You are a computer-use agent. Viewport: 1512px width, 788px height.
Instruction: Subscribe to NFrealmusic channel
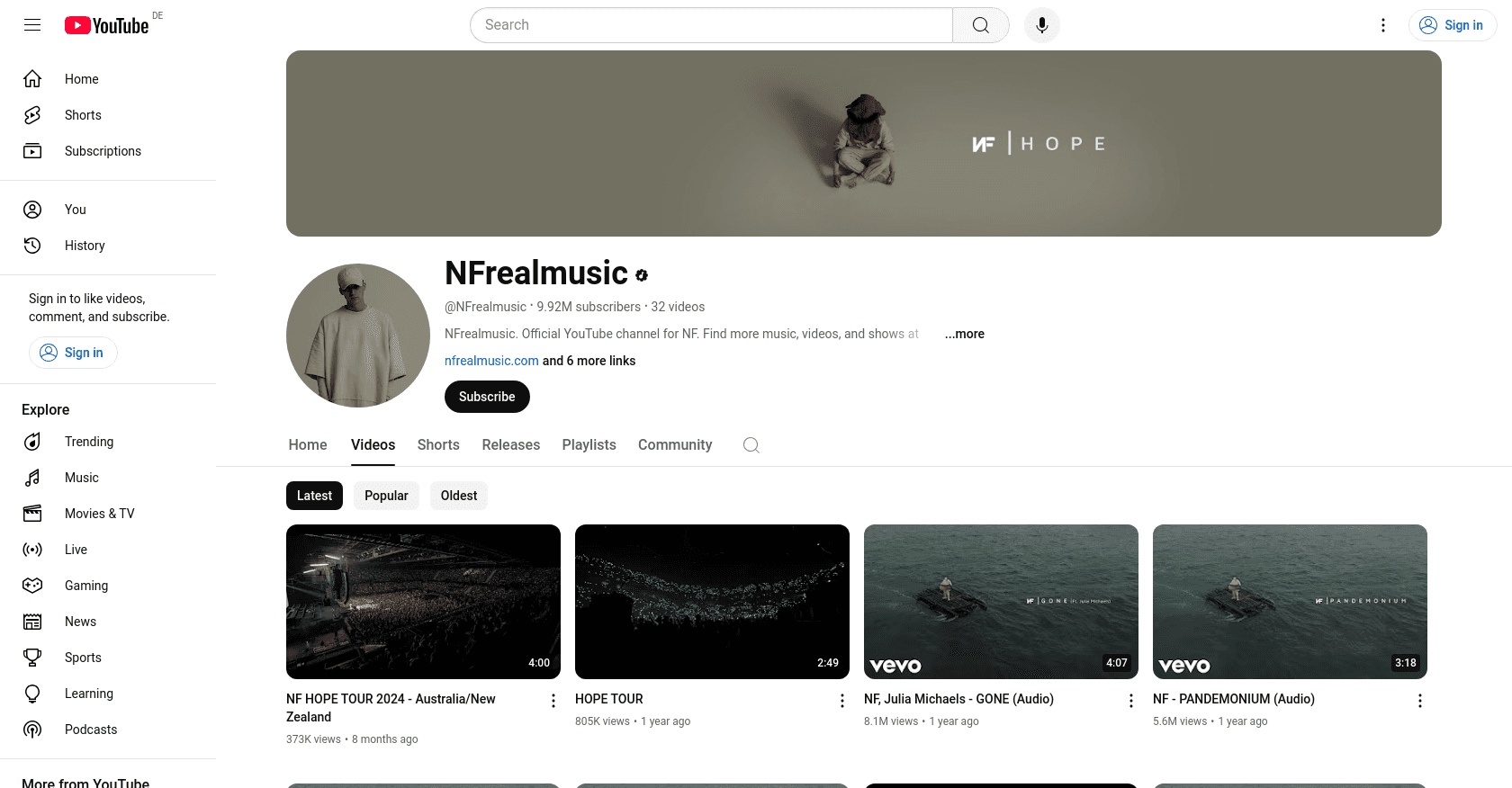[x=487, y=397]
